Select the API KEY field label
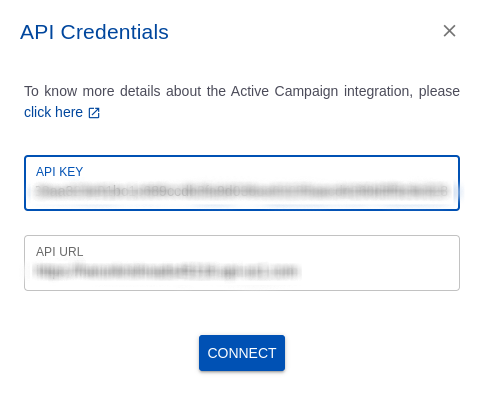 click(59, 172)
